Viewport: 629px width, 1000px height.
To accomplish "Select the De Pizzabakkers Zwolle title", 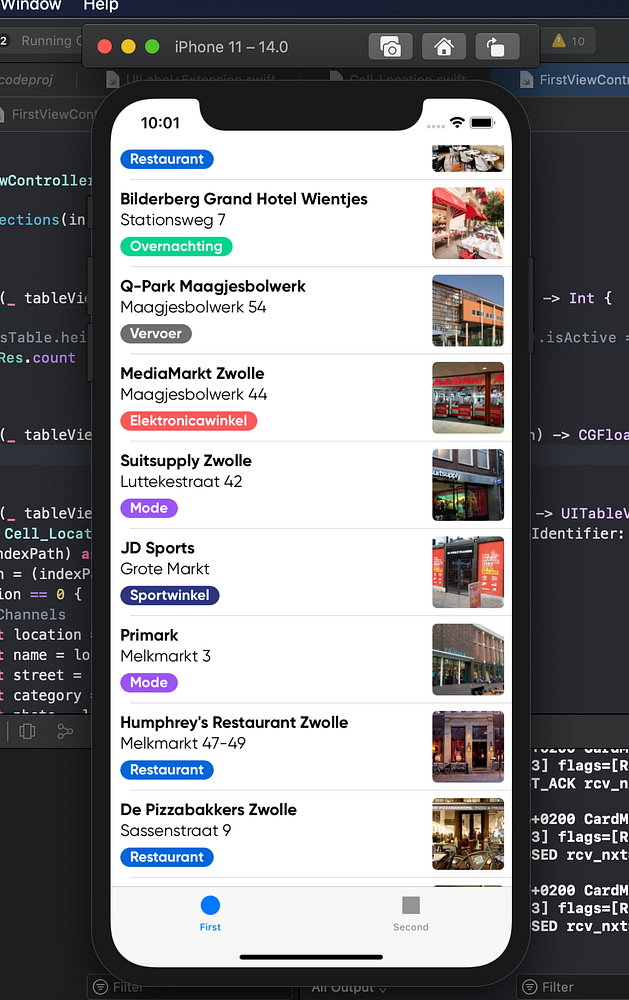I will pos(209,810).
